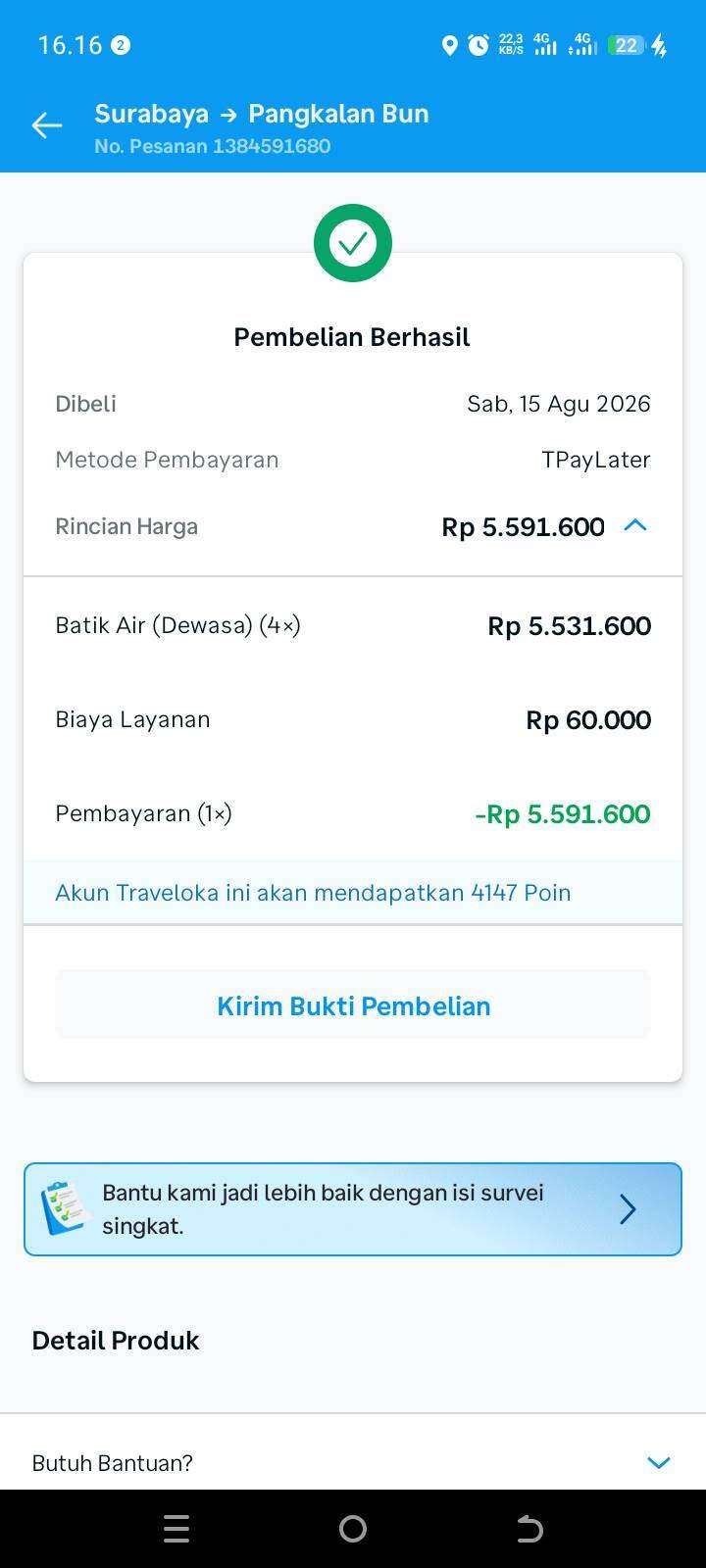The height and width of the screenshot is (1568, 706).
Task: Tap the alarm clock status icon
Action: 479,45
